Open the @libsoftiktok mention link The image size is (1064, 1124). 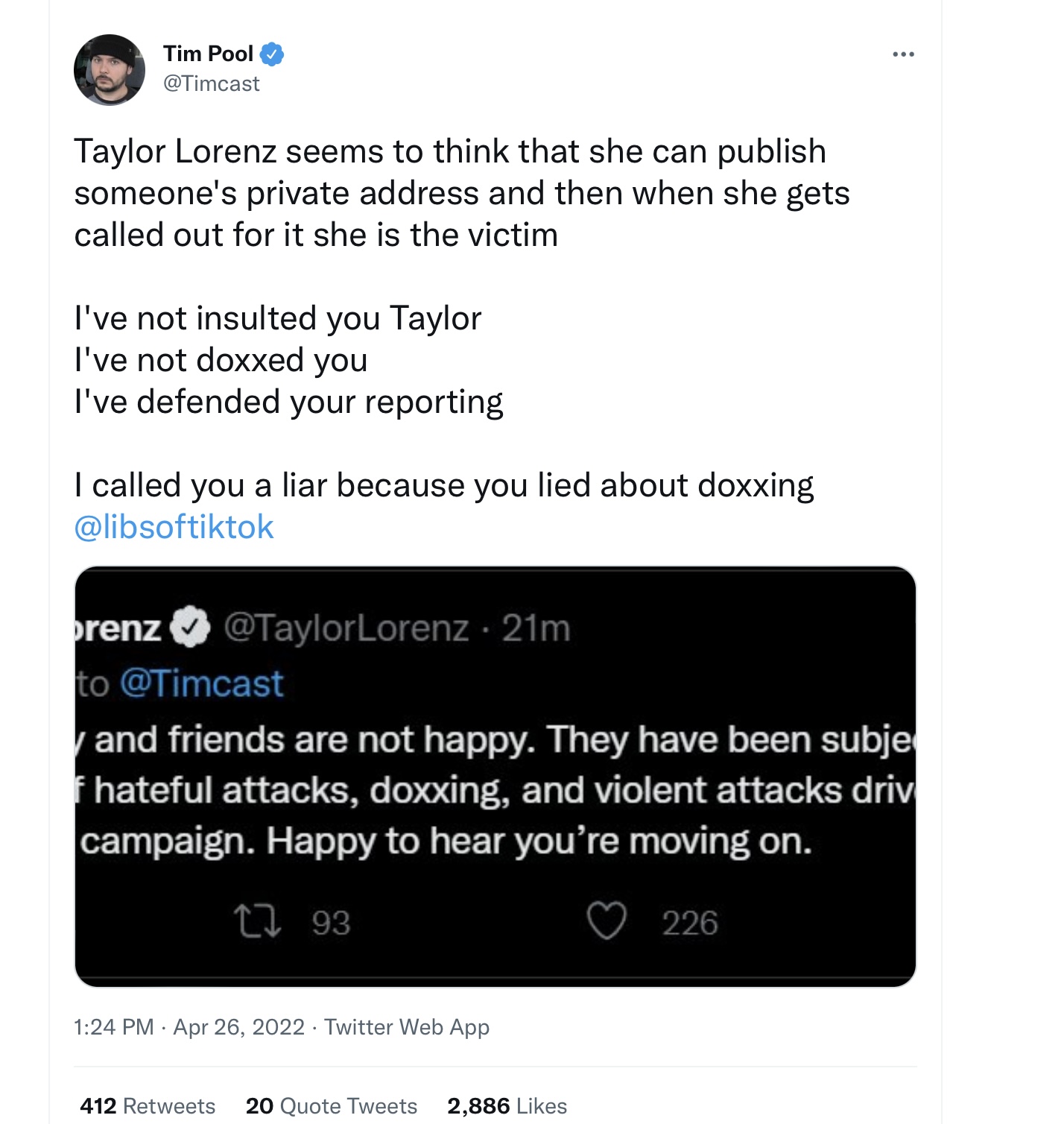coord(174,527)
